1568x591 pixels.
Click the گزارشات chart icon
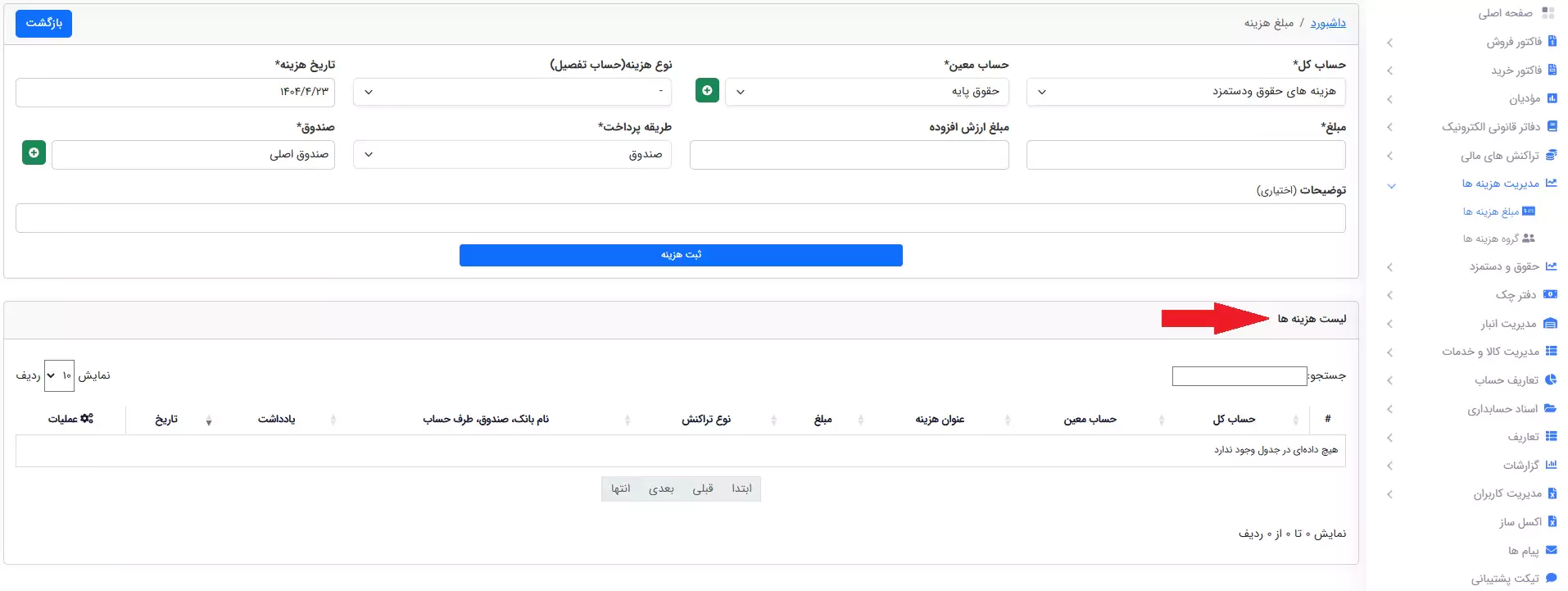(x=1551, y=465)
